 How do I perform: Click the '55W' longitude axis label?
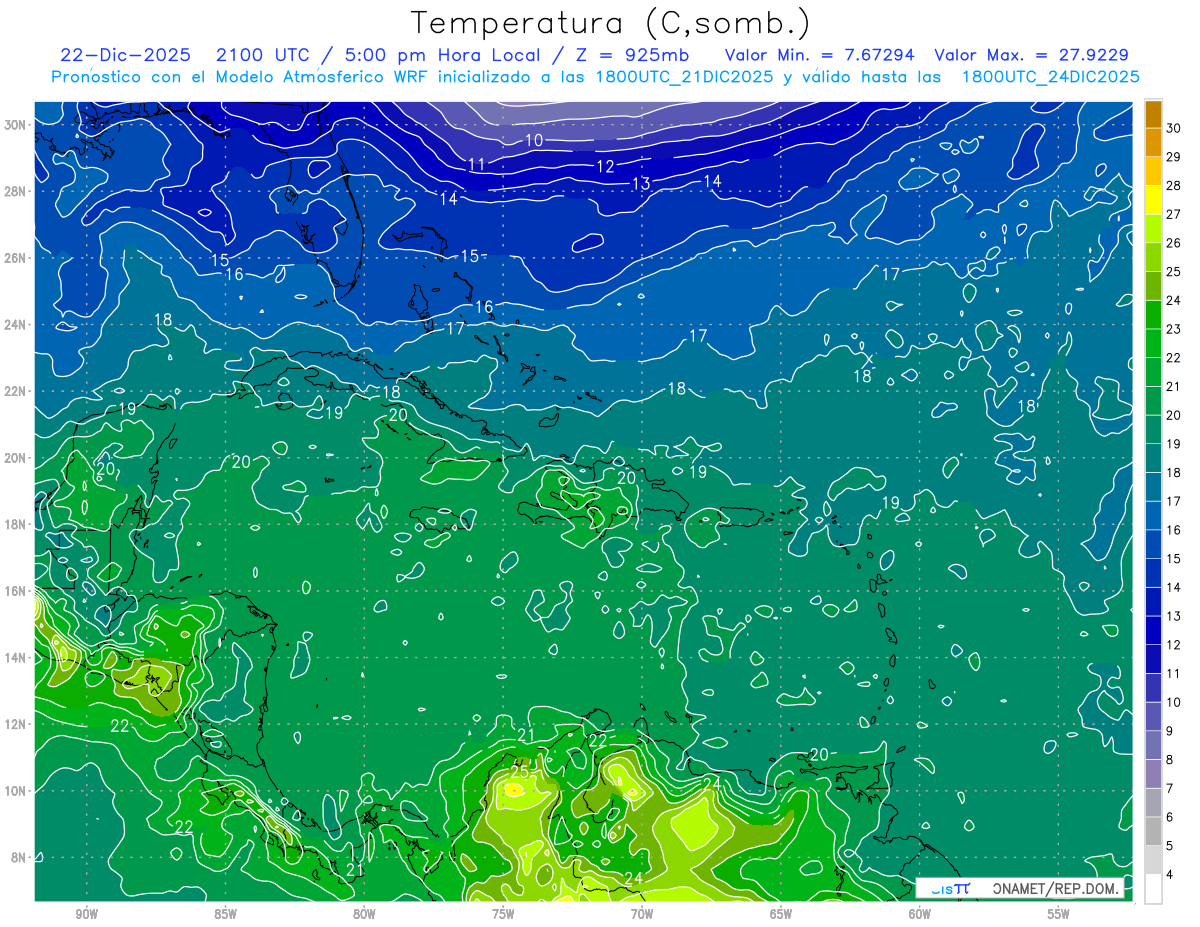1059,914
